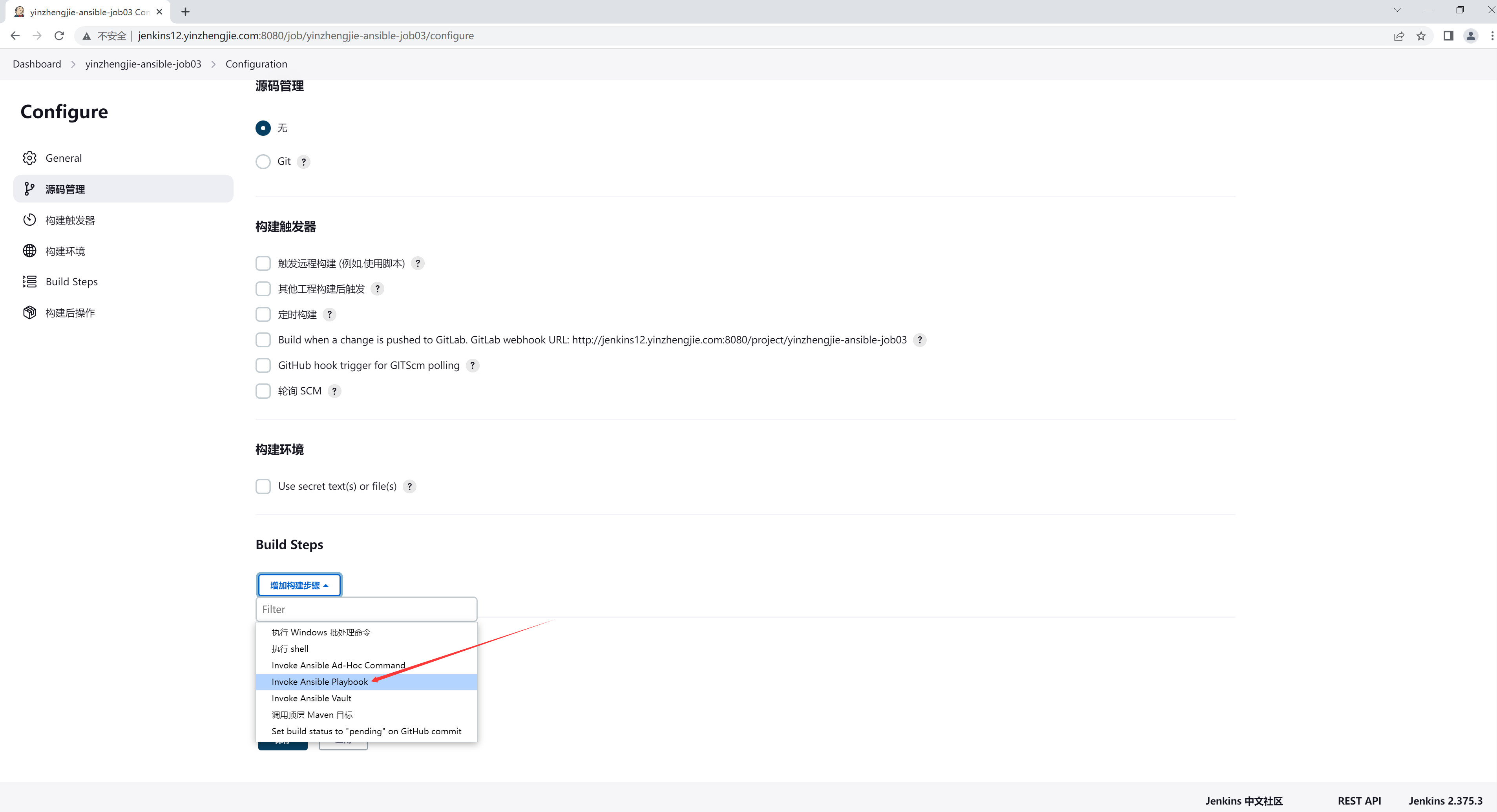Click help icon beside 定时构建
1497x812 pixels.
(x=329, y=314)
